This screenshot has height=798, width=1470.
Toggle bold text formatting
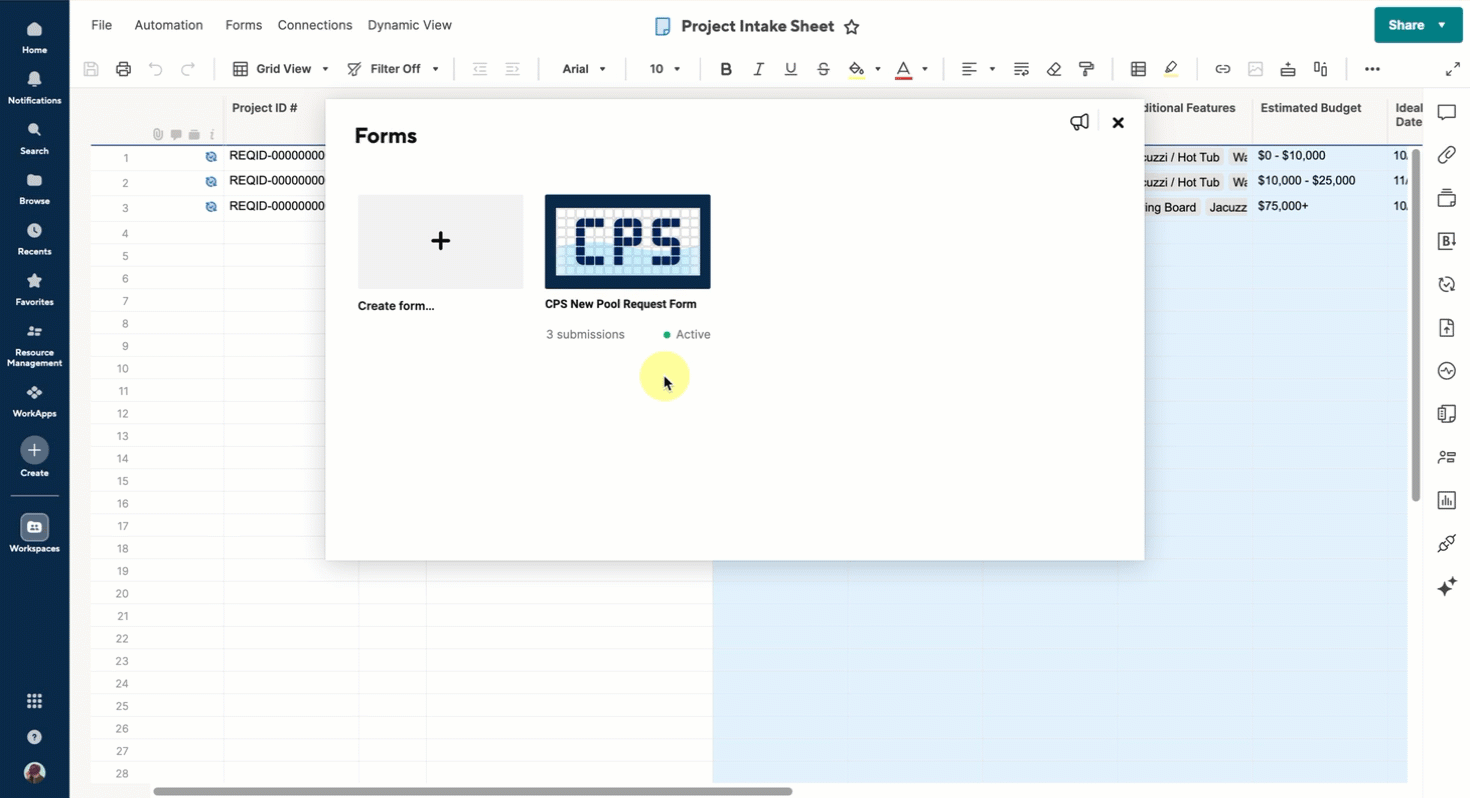(x=726, y=69)
